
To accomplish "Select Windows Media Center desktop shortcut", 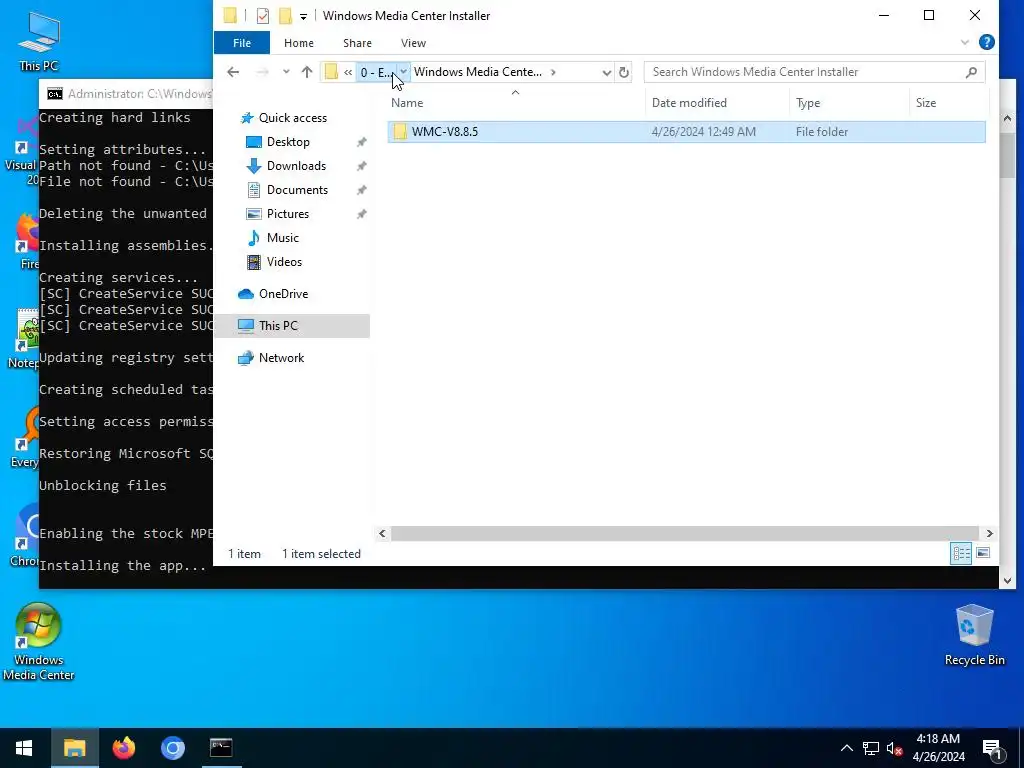I will pyautogui.click(x=39, y=642).
